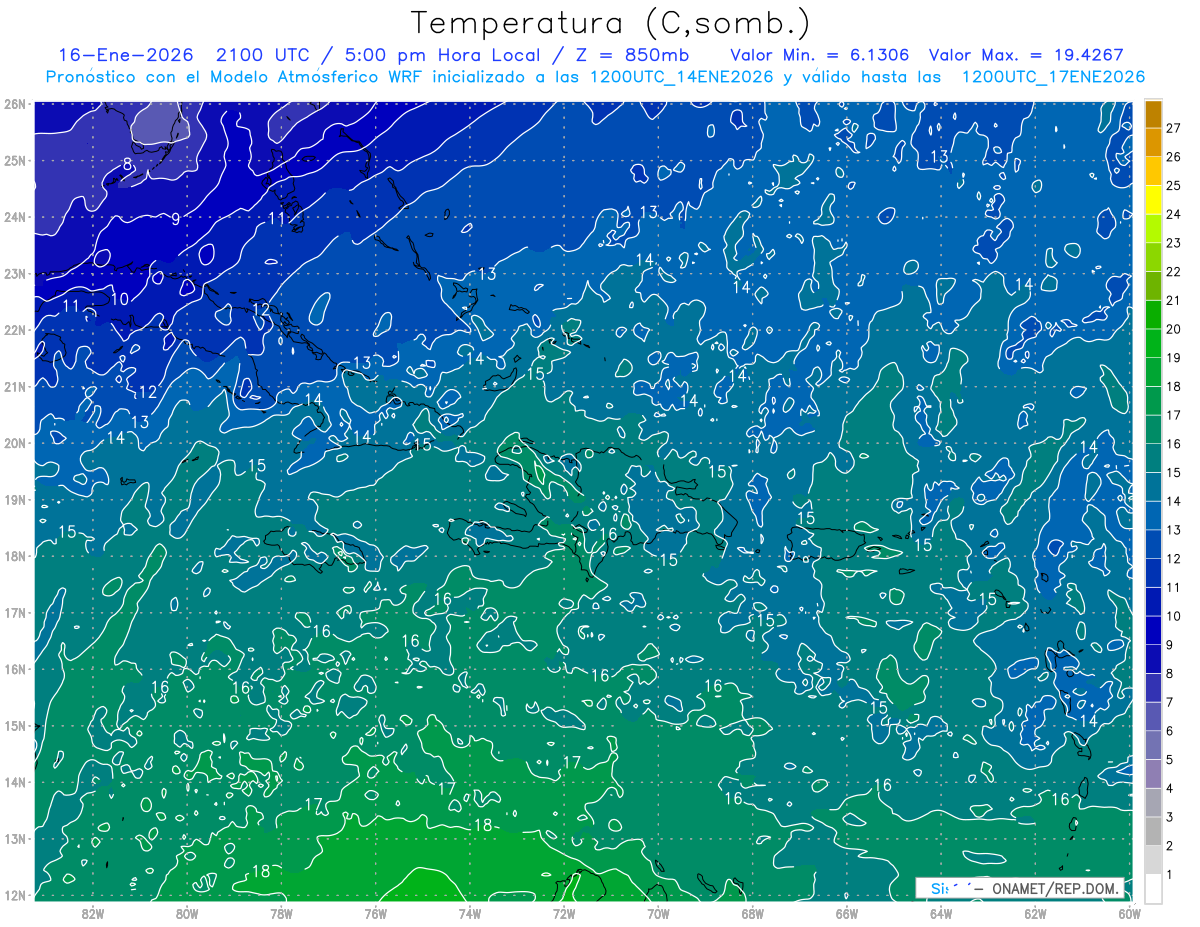This screenshot has height=927, width=1200.
Task: Click purple legend swatch between 4 and 5
Action: [x=1153, y=774]
